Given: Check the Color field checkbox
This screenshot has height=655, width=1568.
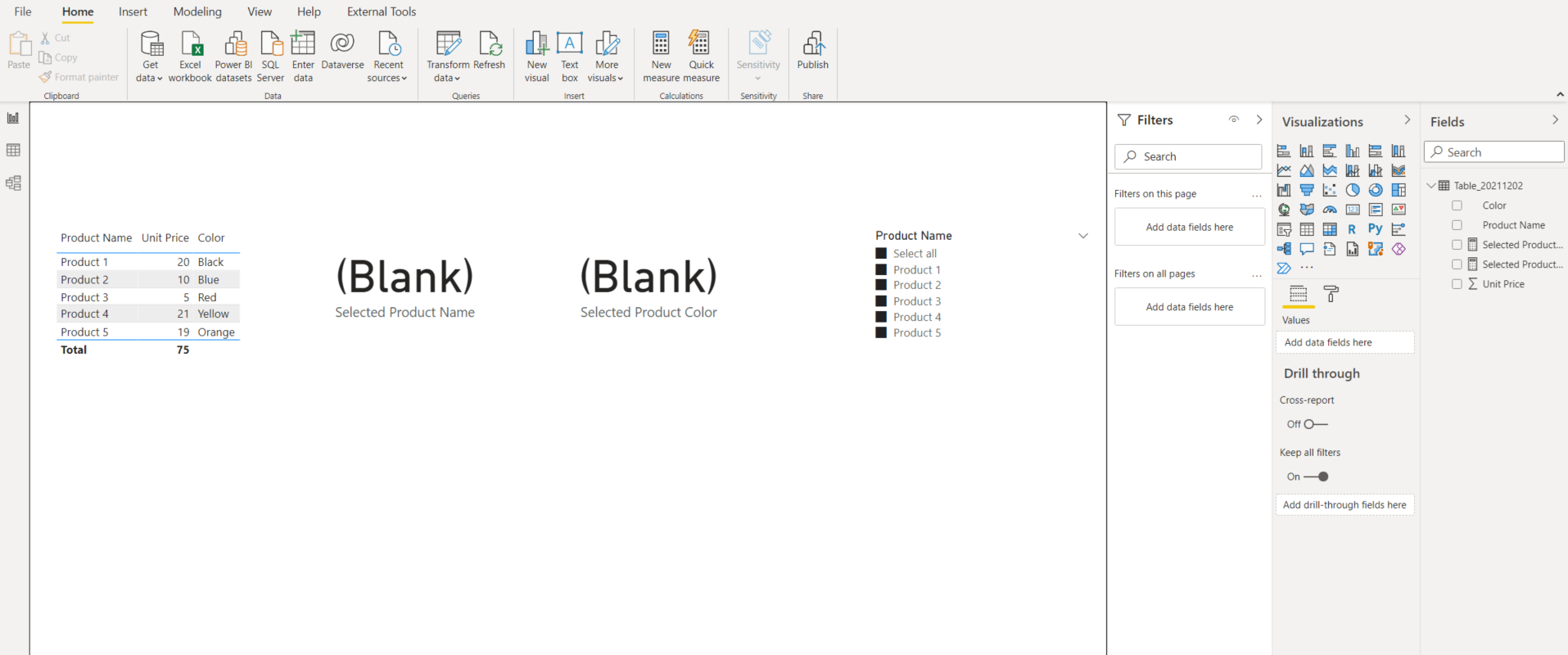Looking at the screenshot, I should pyautogui.click(x=1457, y=206).
